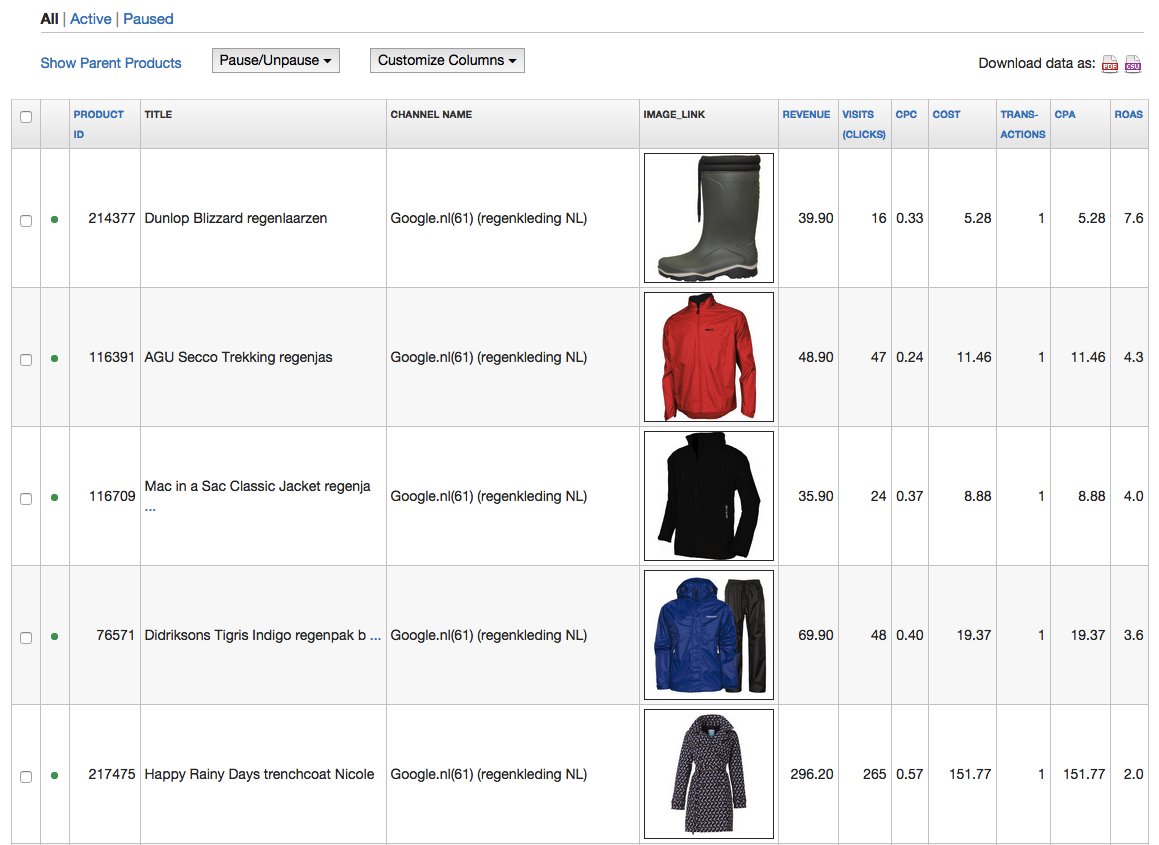Click green status dot for Dunlop Blizzard
This screenshot has height=845, width=1159.
pyautogui.click(x=54, y=219)
